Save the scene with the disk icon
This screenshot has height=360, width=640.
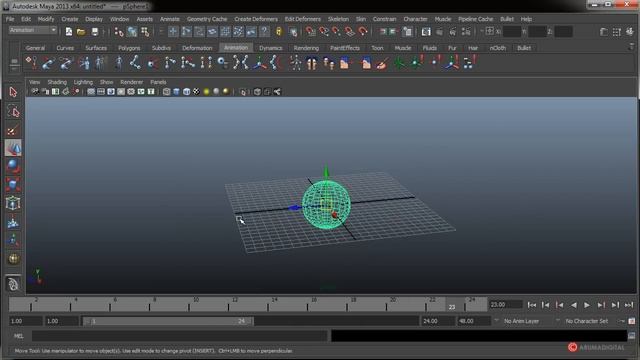(95, 31)
